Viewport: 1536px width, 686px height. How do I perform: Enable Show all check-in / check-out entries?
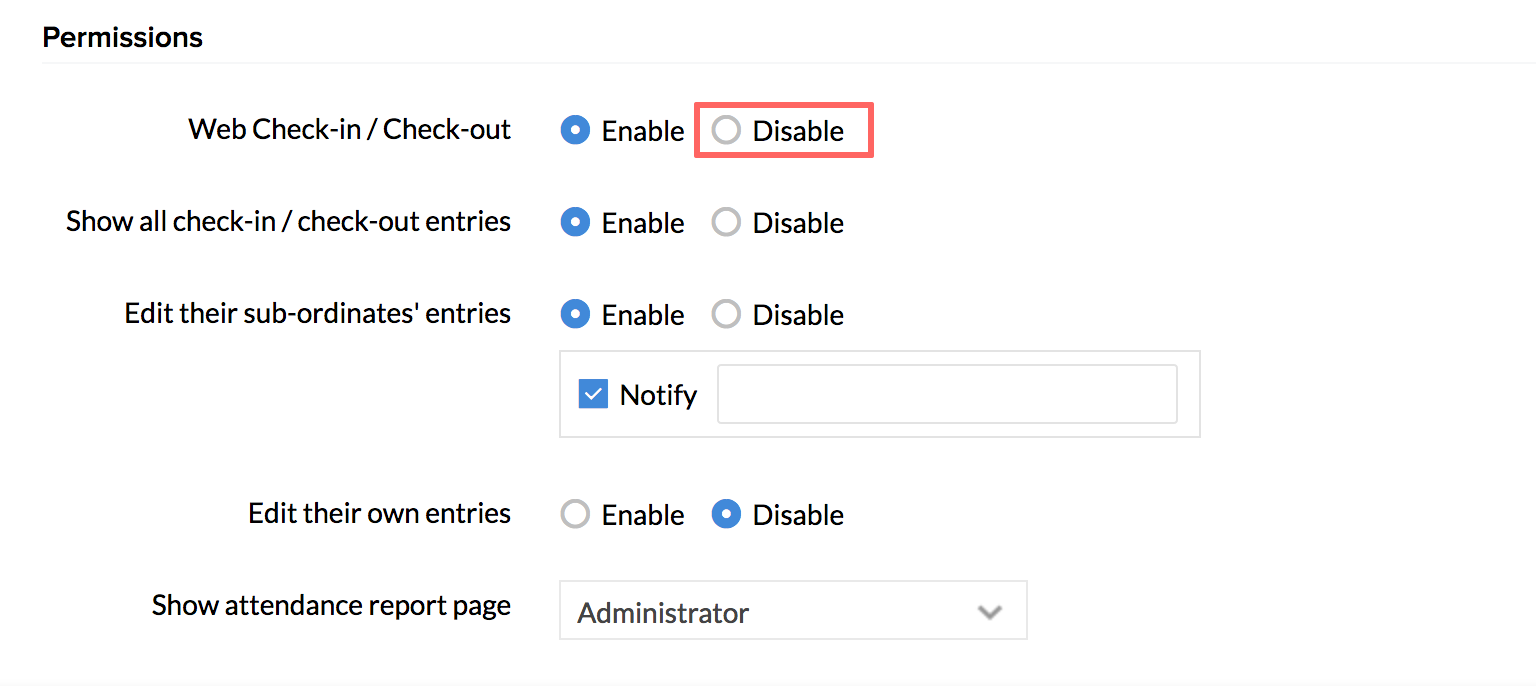[575, 223]
